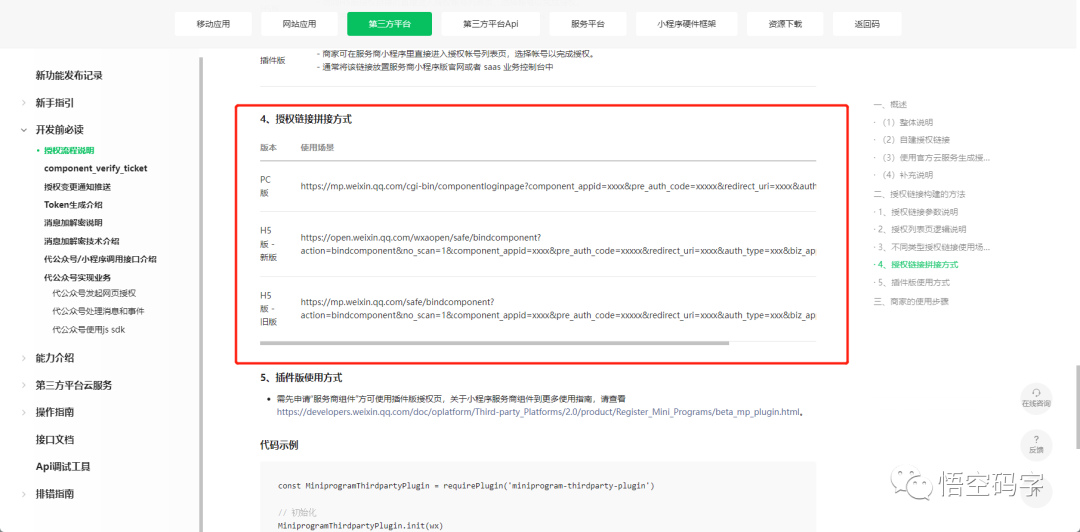Open the beta_mp_plugin.html documentation link
Viewport: 1080px width, 532px height.
click(539, 412)
